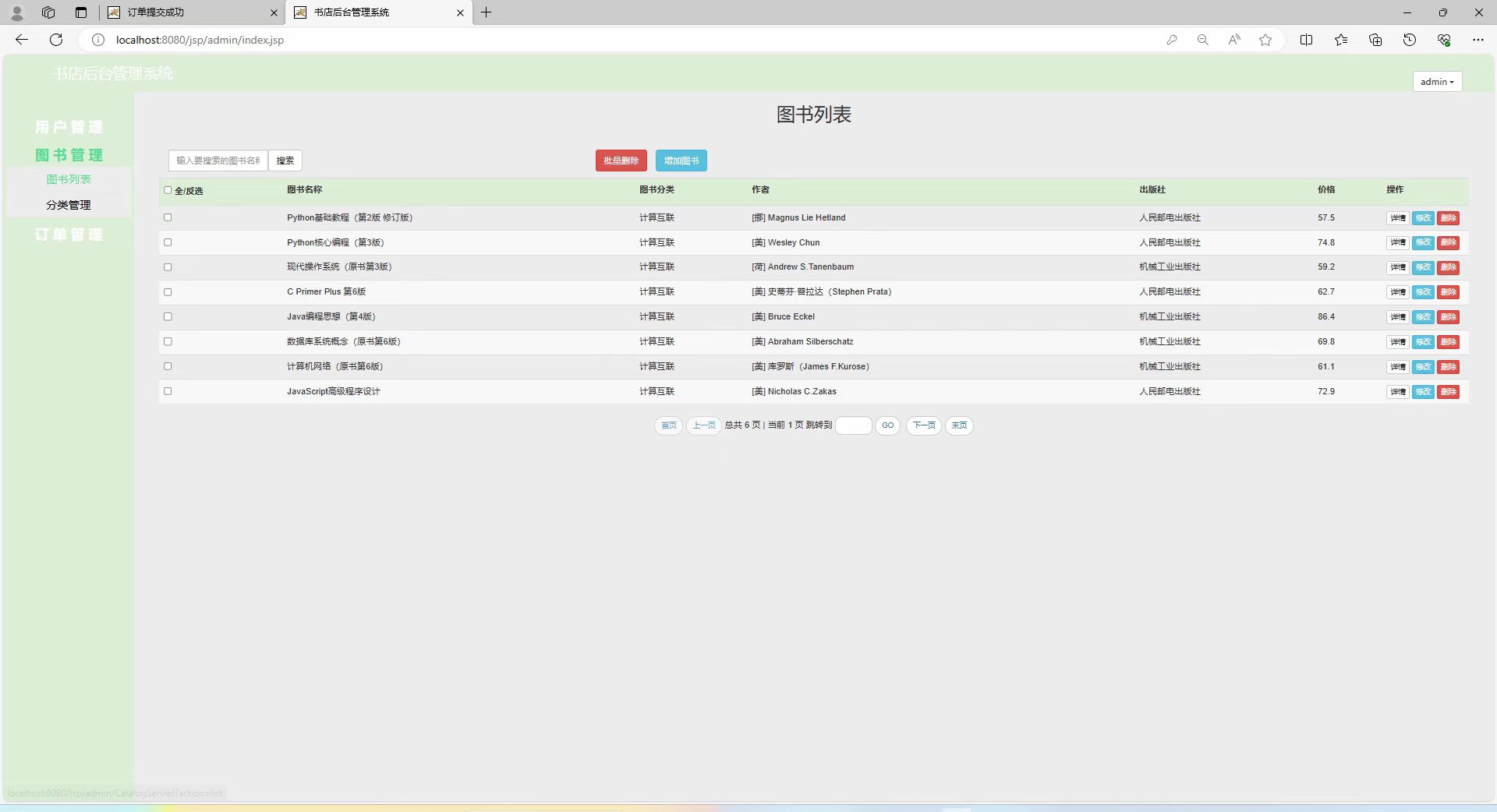1497x812 pixels.
Task: Go to 下一页 next page
Action: pyautogui.click(x=924, y=425)
